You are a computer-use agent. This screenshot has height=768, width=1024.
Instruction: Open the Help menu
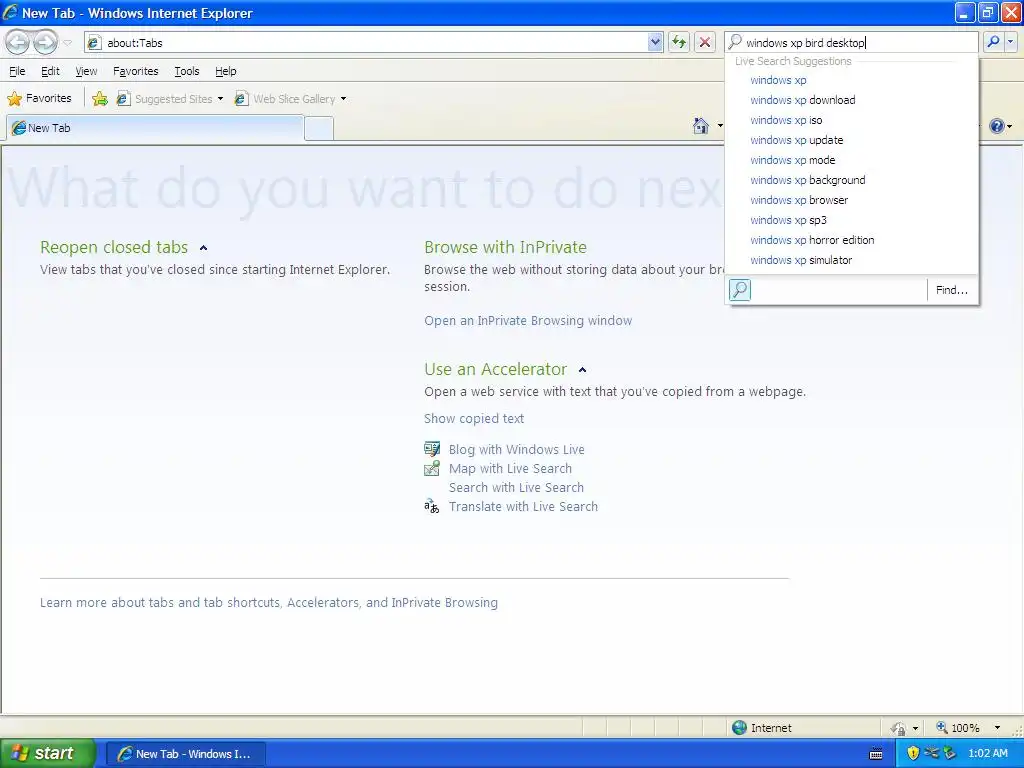coord(226,71)
